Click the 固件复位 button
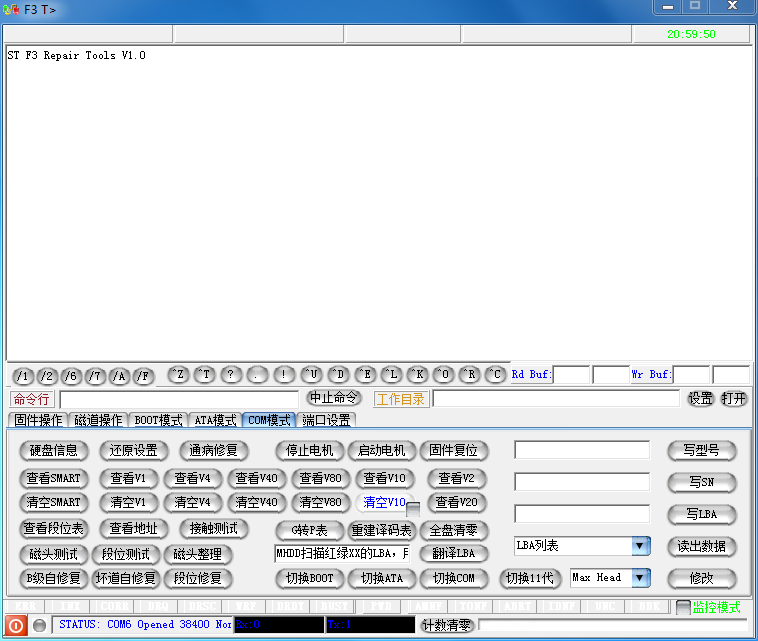The width and height of the screenshot is (758, 641). point(453,451)
